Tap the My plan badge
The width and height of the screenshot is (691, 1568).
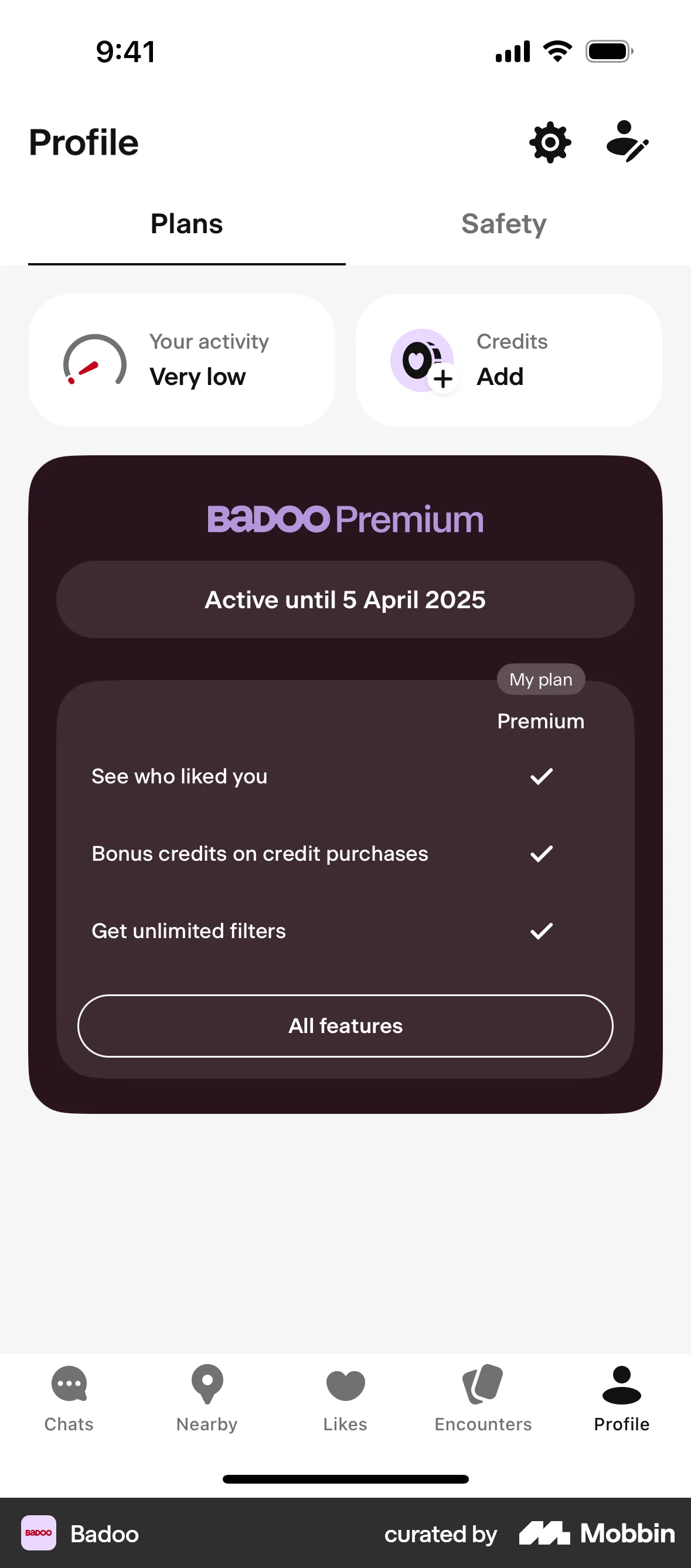click(x=540, y=679)
